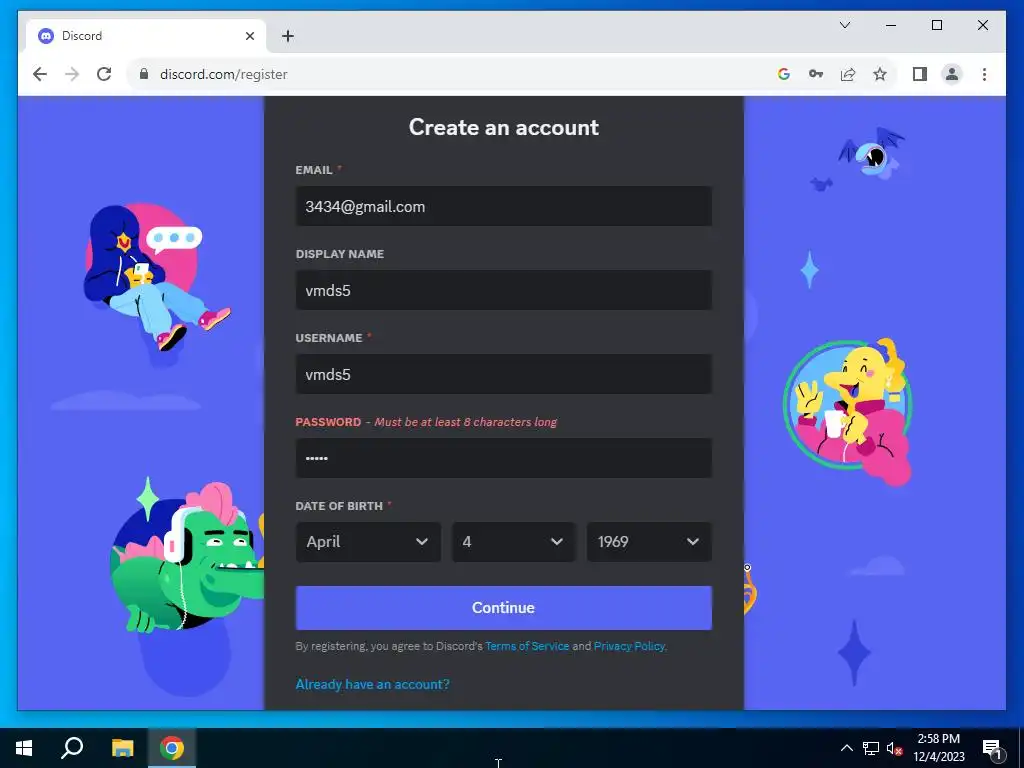Open the Google icon in address bar
Image resolution: width=1024 pixels, height=768 pixels.
784,74
